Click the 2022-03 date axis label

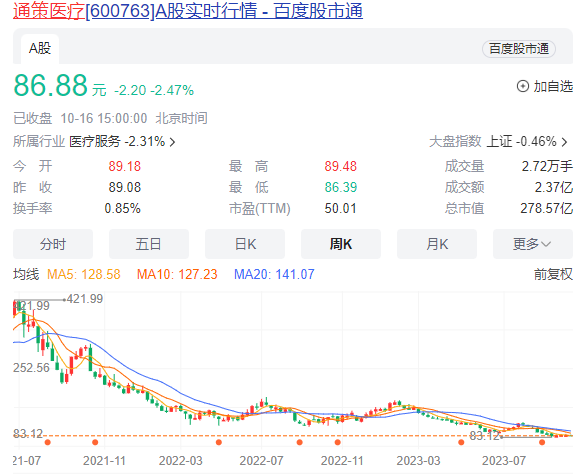pyautogui.click(x=180, y=461)
